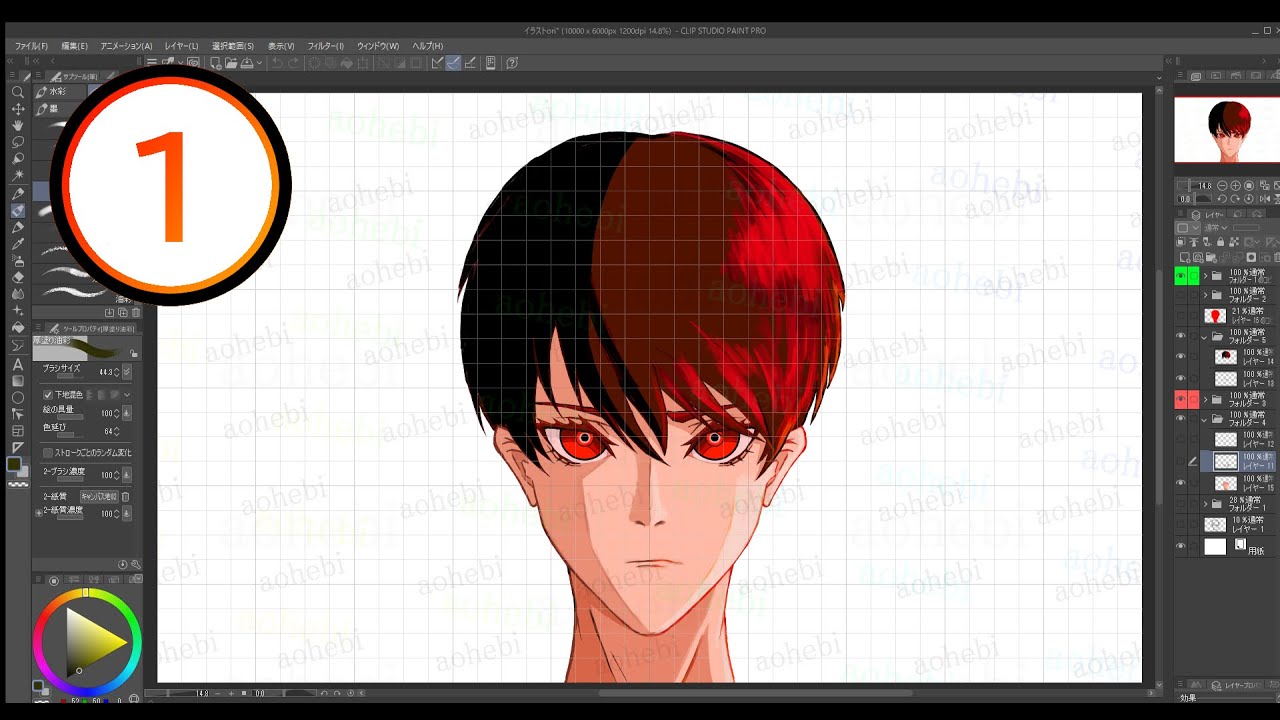Delete sub tool with trash icon
Viewport: 1280px width, 720px height.
[x=134, y=313]
